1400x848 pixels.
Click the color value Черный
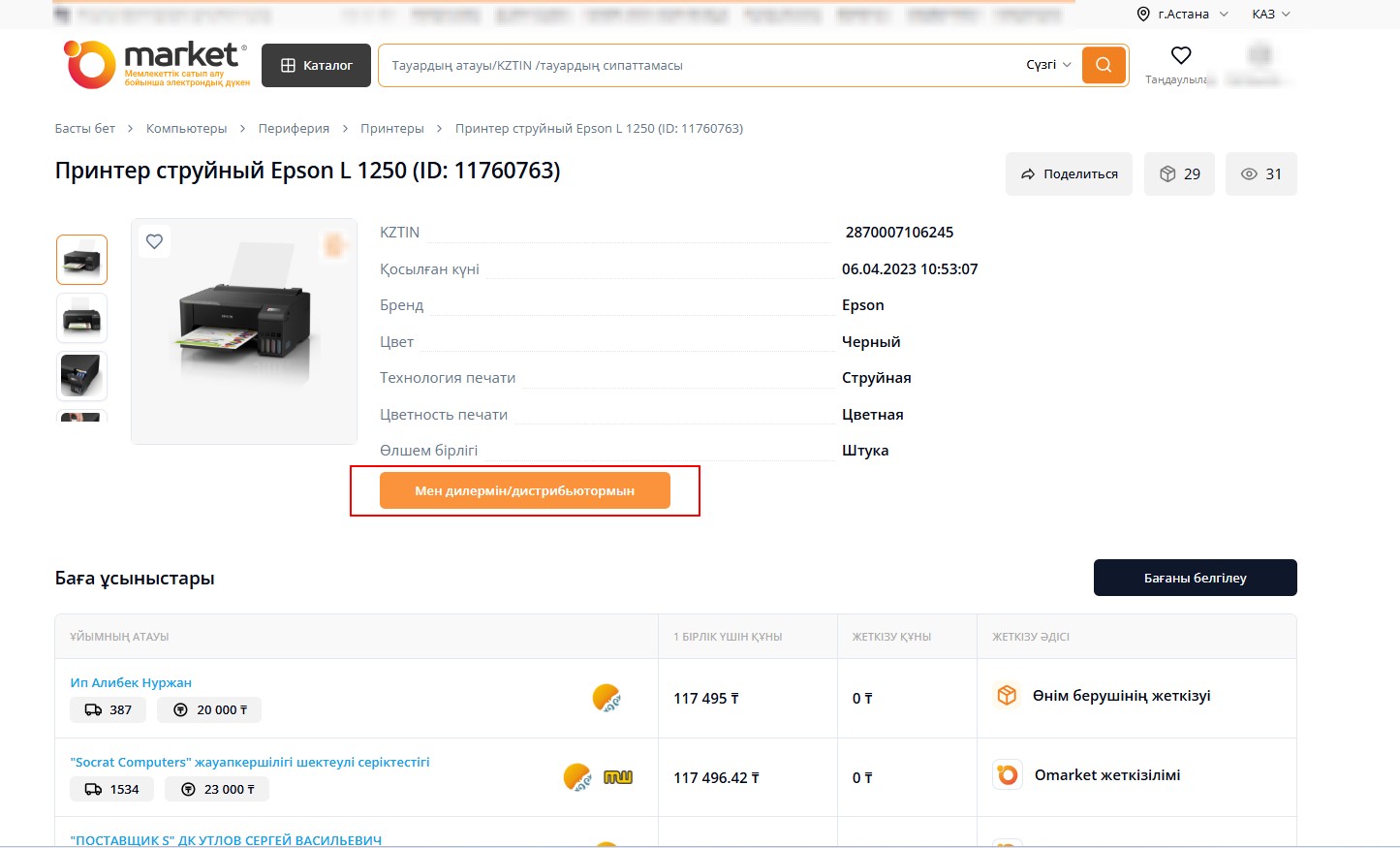(871, 342)
